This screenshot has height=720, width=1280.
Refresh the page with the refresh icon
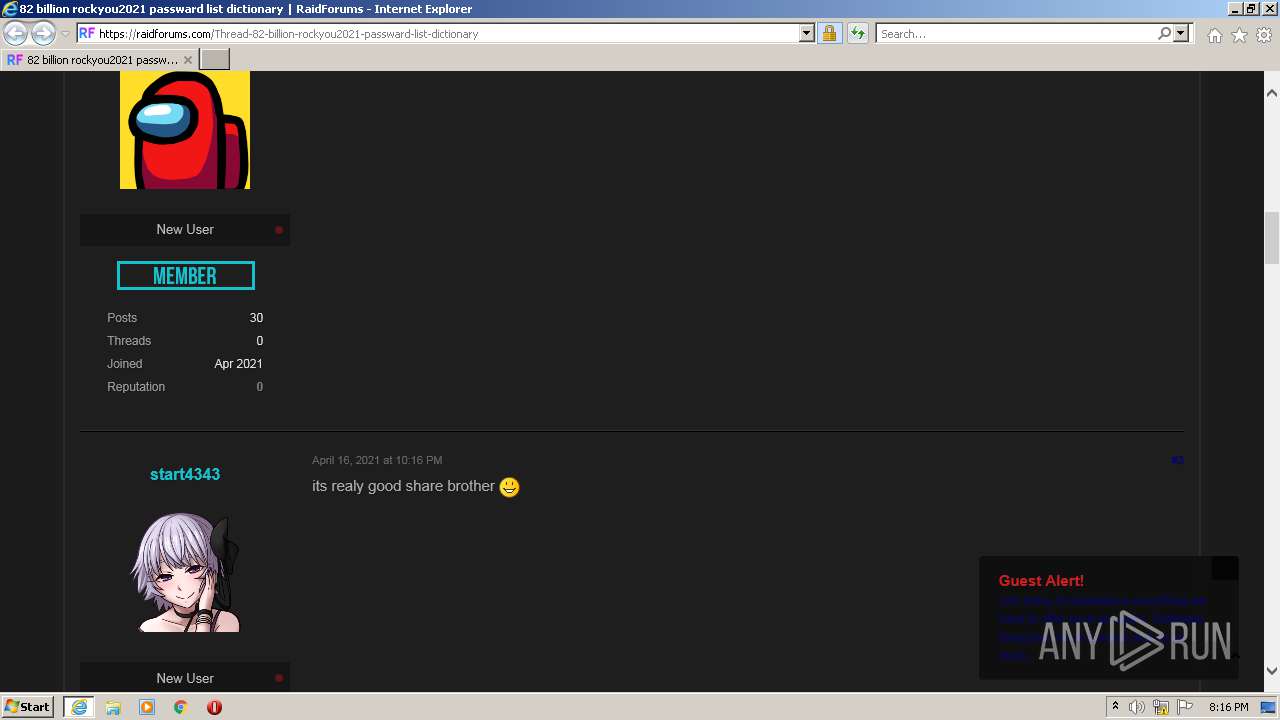click(857, 34)
